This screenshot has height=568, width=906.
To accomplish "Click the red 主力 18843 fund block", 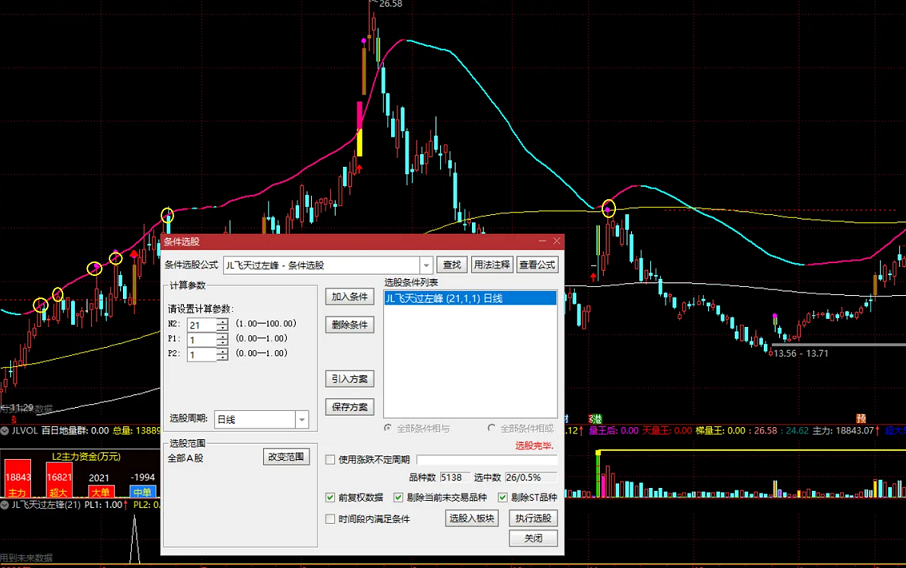I will pyautogui.click(x=17, y=477).
